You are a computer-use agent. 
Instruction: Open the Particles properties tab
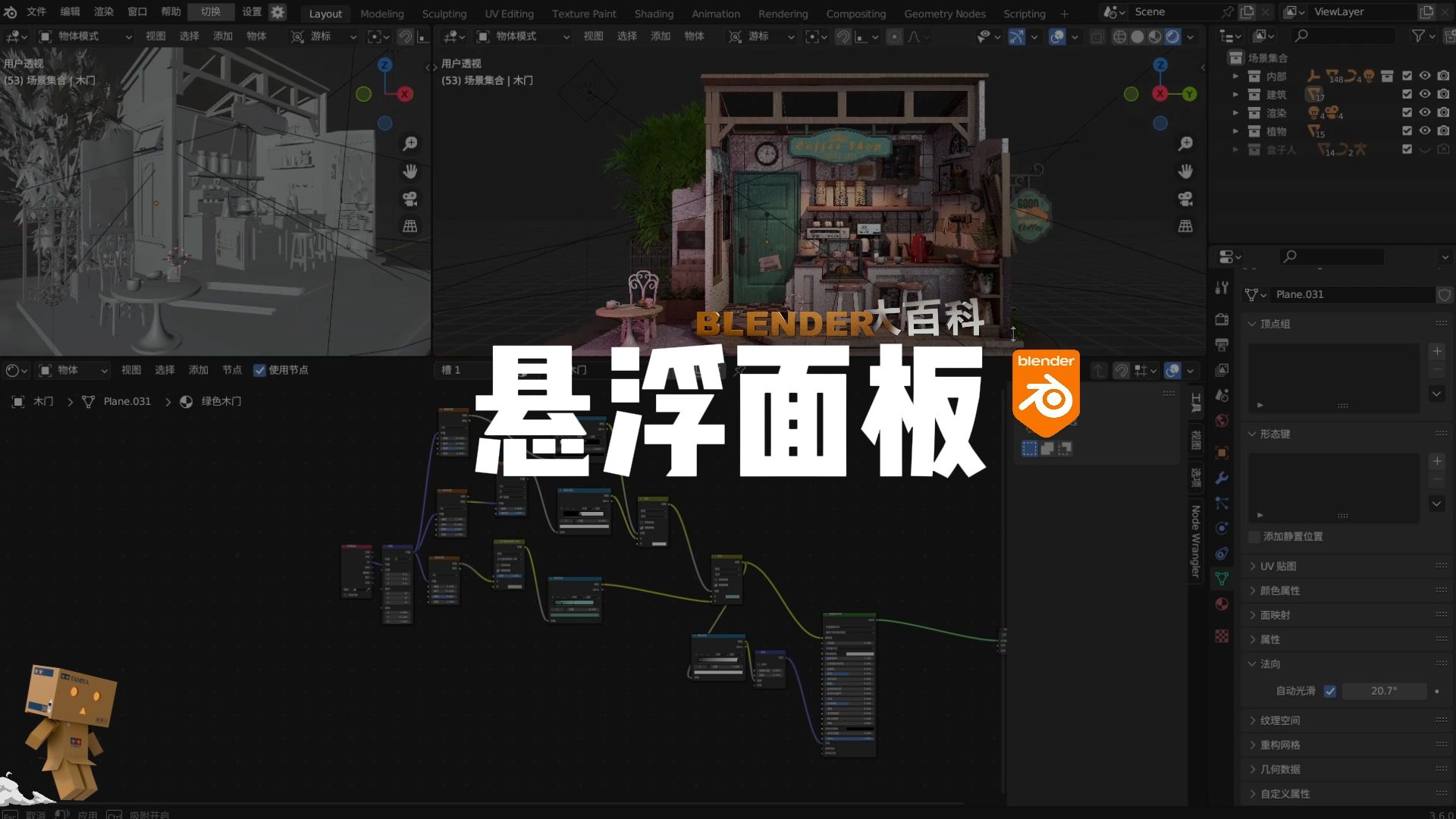pos(1222,503)
